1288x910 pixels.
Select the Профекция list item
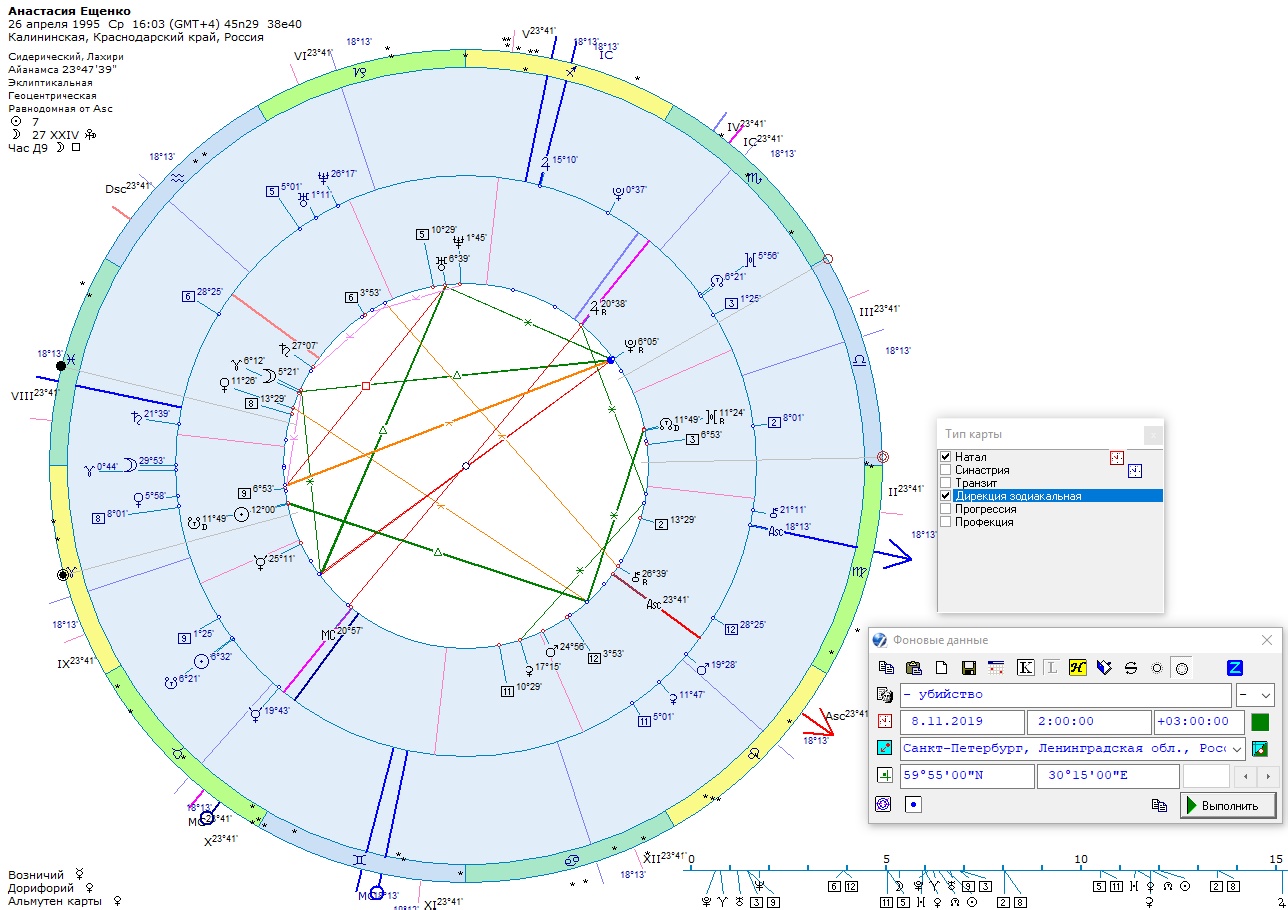click(983, 522)
